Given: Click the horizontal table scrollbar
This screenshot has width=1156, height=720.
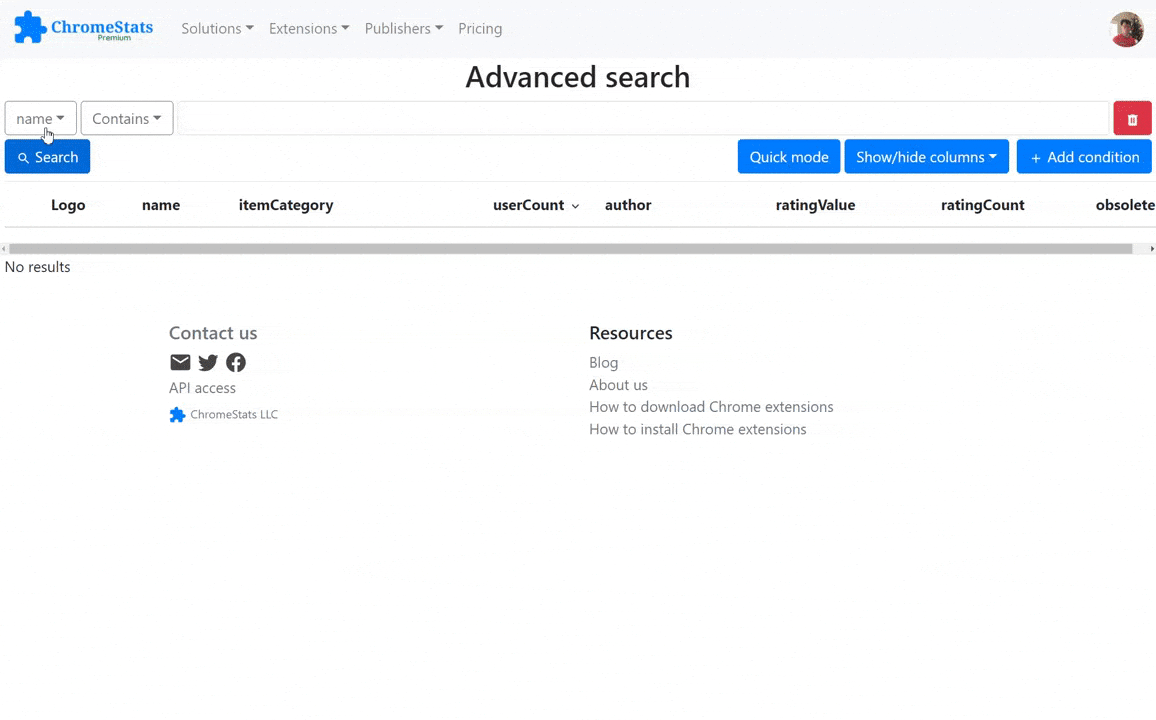Looking at the screenshot, I should pyautogui.click(x=571, y=249).
